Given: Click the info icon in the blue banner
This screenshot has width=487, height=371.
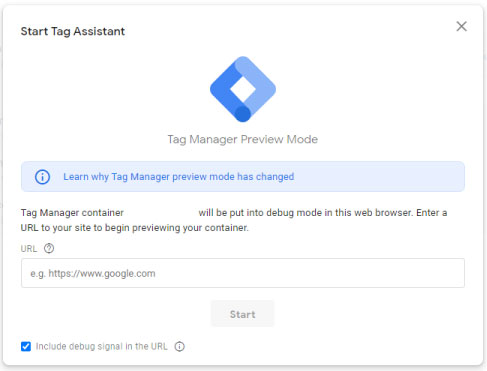Looking at the screenshot, I should (42, 177).
